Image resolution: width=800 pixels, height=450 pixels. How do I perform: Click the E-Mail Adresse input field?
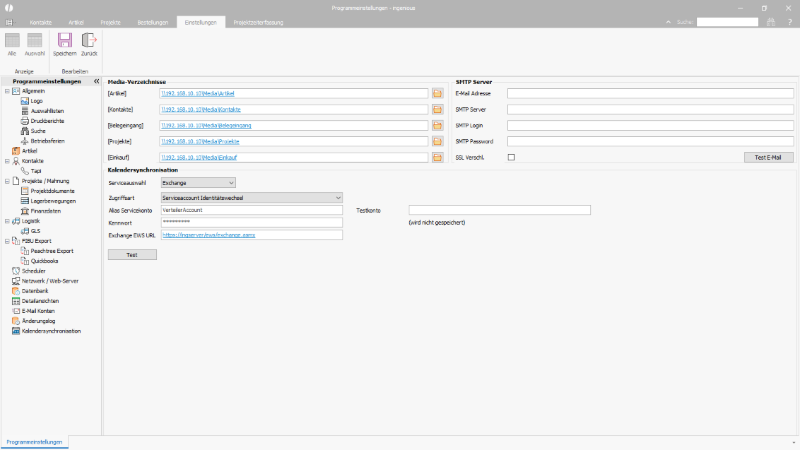(650, 93)
